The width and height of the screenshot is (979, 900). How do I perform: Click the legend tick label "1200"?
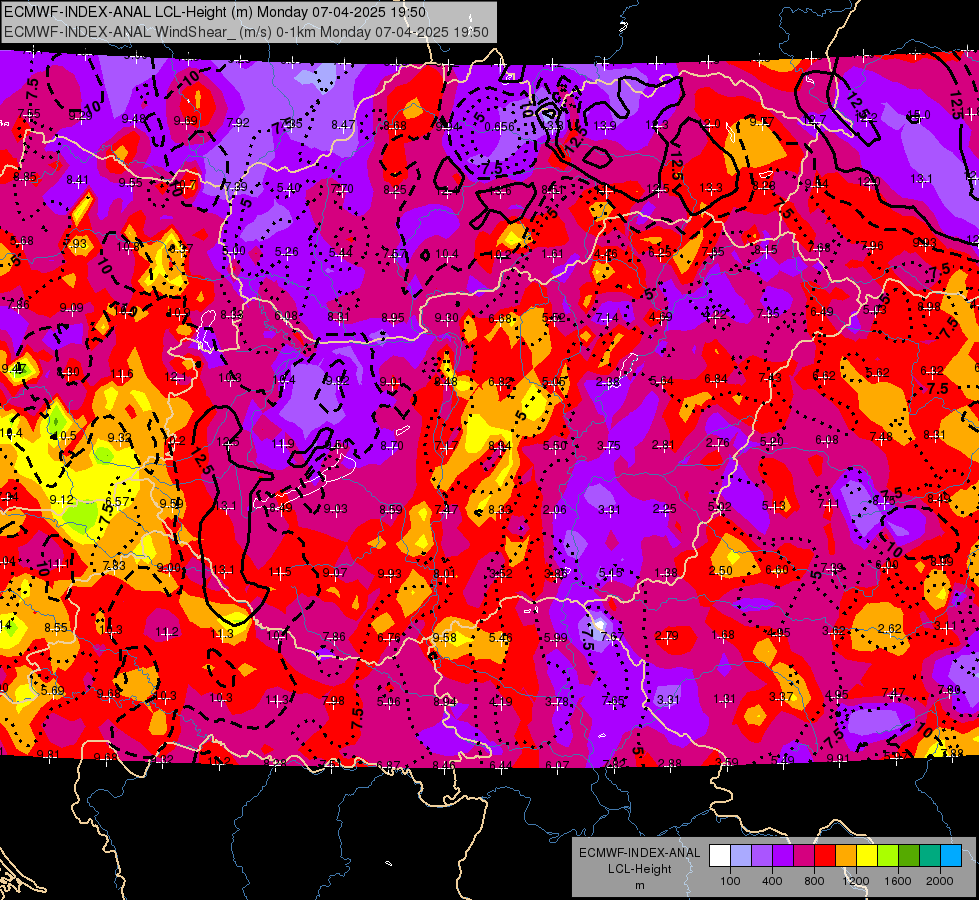pos(856,881)
